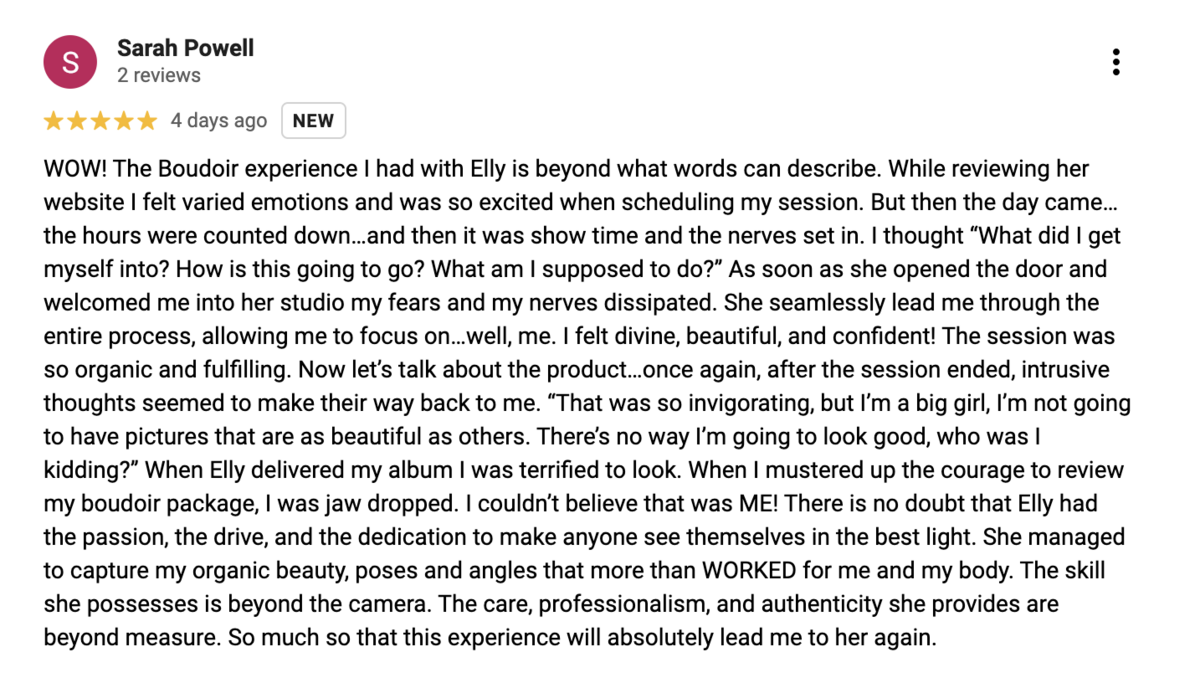Click the NEW badge beside the date
This screenshot has width=1200, height=688.
click(x=314, y=121)
